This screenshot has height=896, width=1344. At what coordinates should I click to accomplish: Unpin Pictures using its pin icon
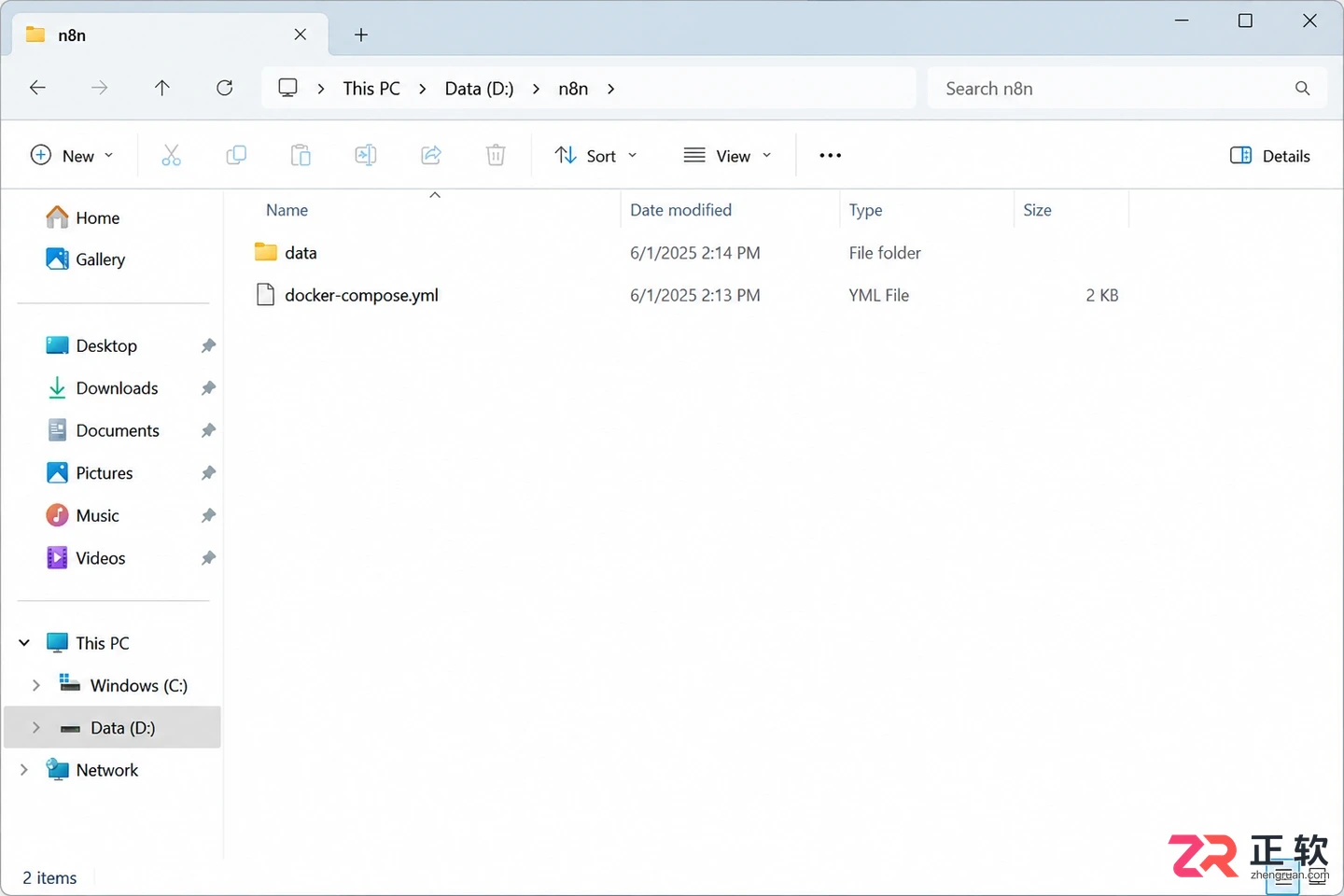[x=208, y=473]
